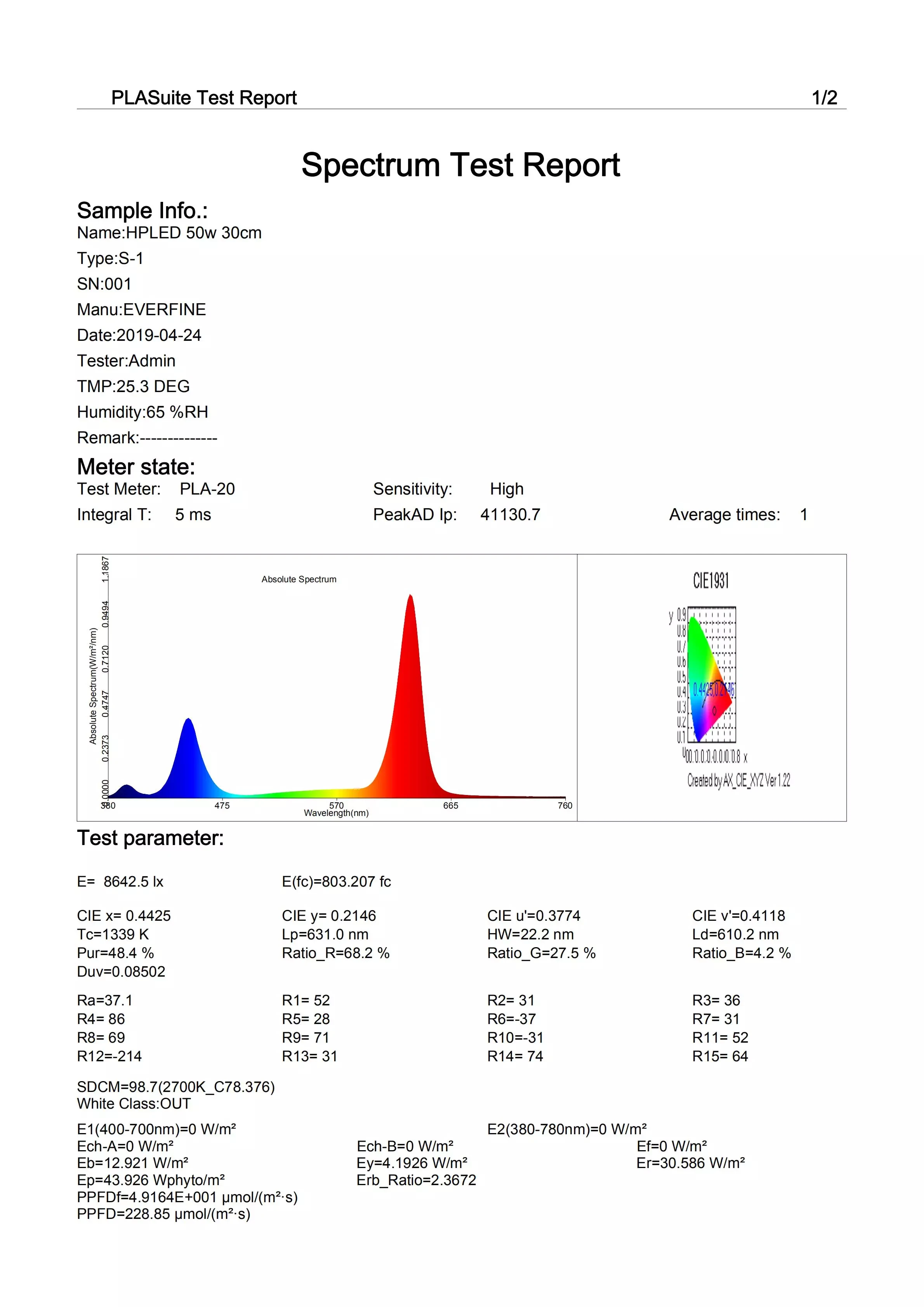Click the Absolute Spectrum chart title
Screen dimensions: 924x1307
coord(298,580)
